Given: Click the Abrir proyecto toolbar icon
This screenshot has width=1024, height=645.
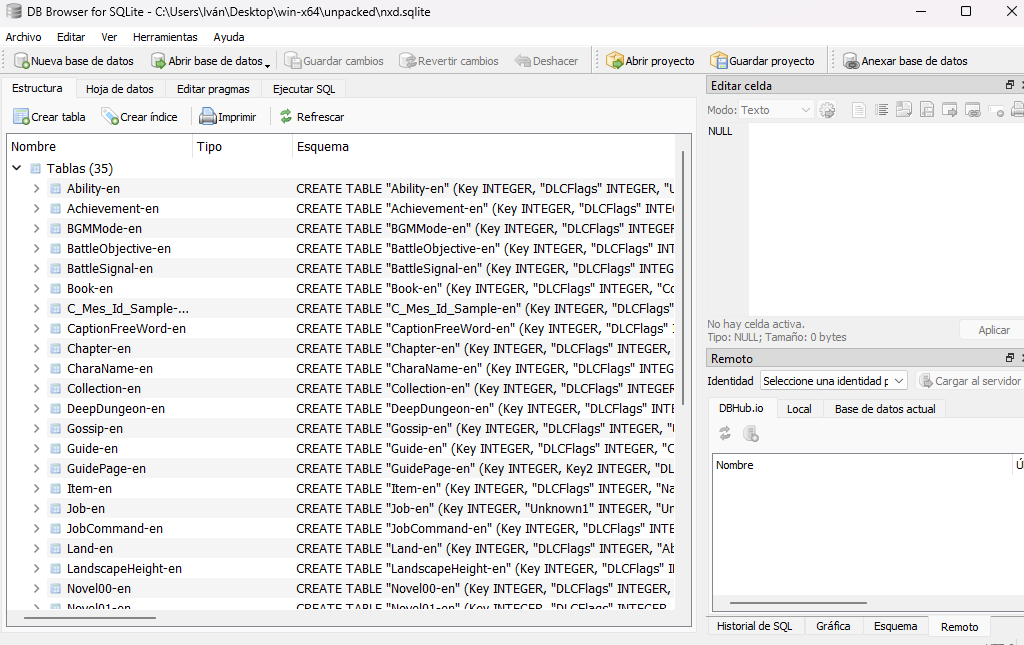Looking at the screenshot, I should pyautogui.click(x=615, y=61).
